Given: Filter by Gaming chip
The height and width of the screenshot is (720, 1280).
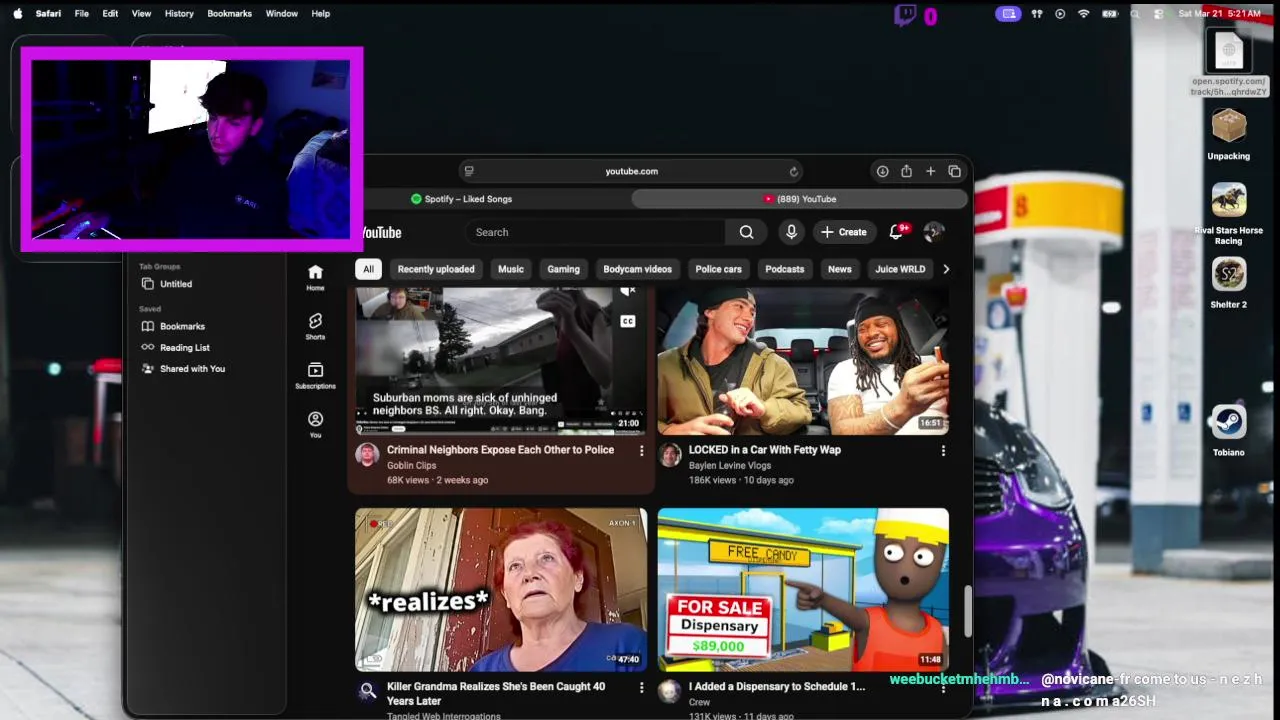Looking at the screenshot, I should tap(563, 269).
